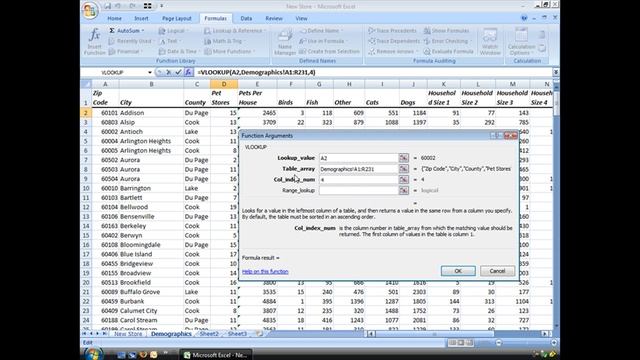
Task: Click the horizontal scrollbar right arrow
Action: 544,334
